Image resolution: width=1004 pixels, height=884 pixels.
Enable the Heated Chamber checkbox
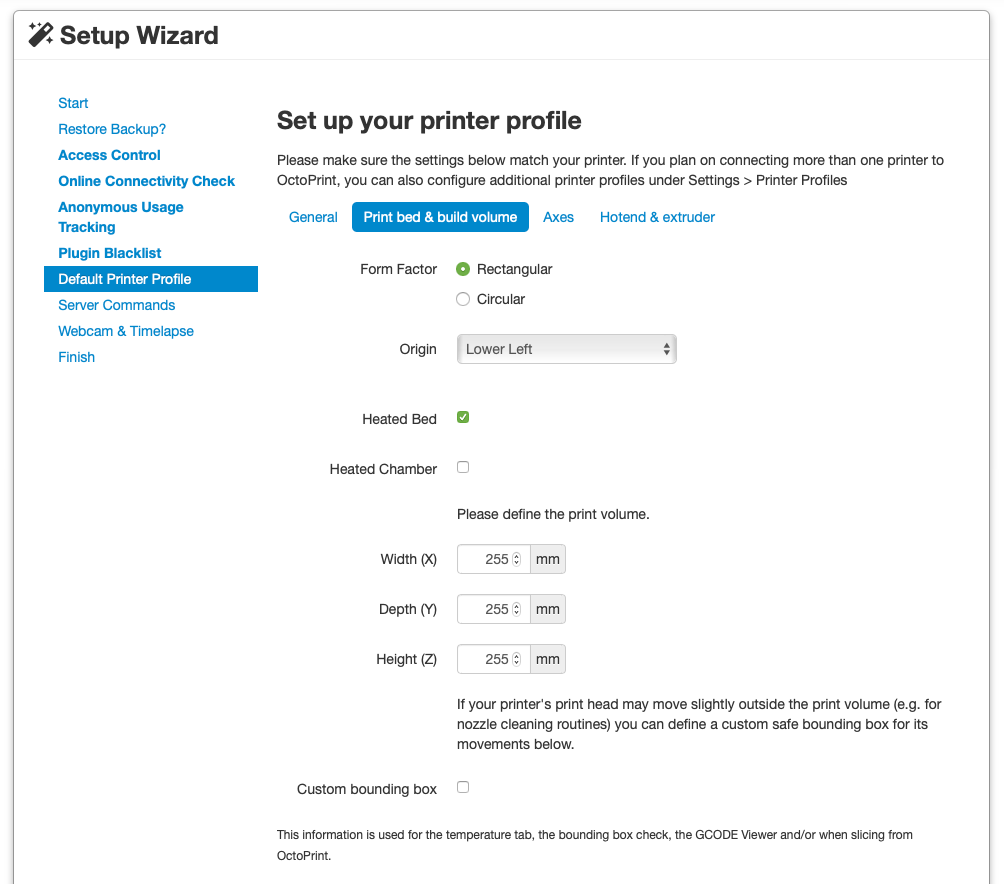(x=463, y=468)
